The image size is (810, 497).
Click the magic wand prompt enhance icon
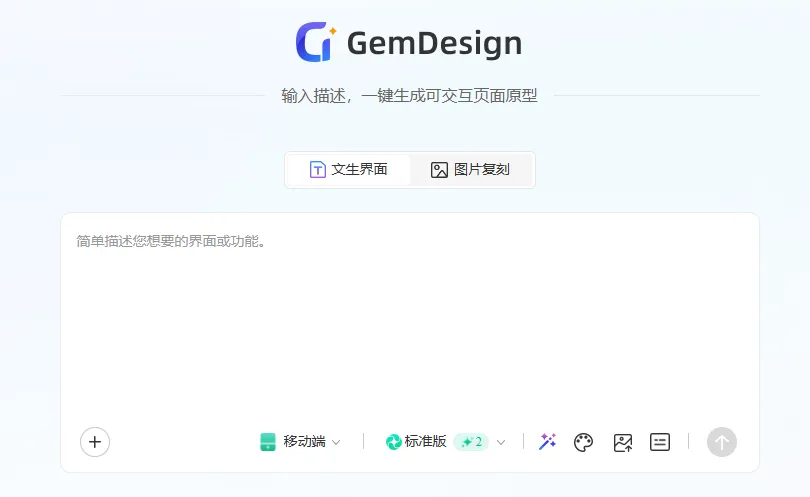(x=547, y=442)
